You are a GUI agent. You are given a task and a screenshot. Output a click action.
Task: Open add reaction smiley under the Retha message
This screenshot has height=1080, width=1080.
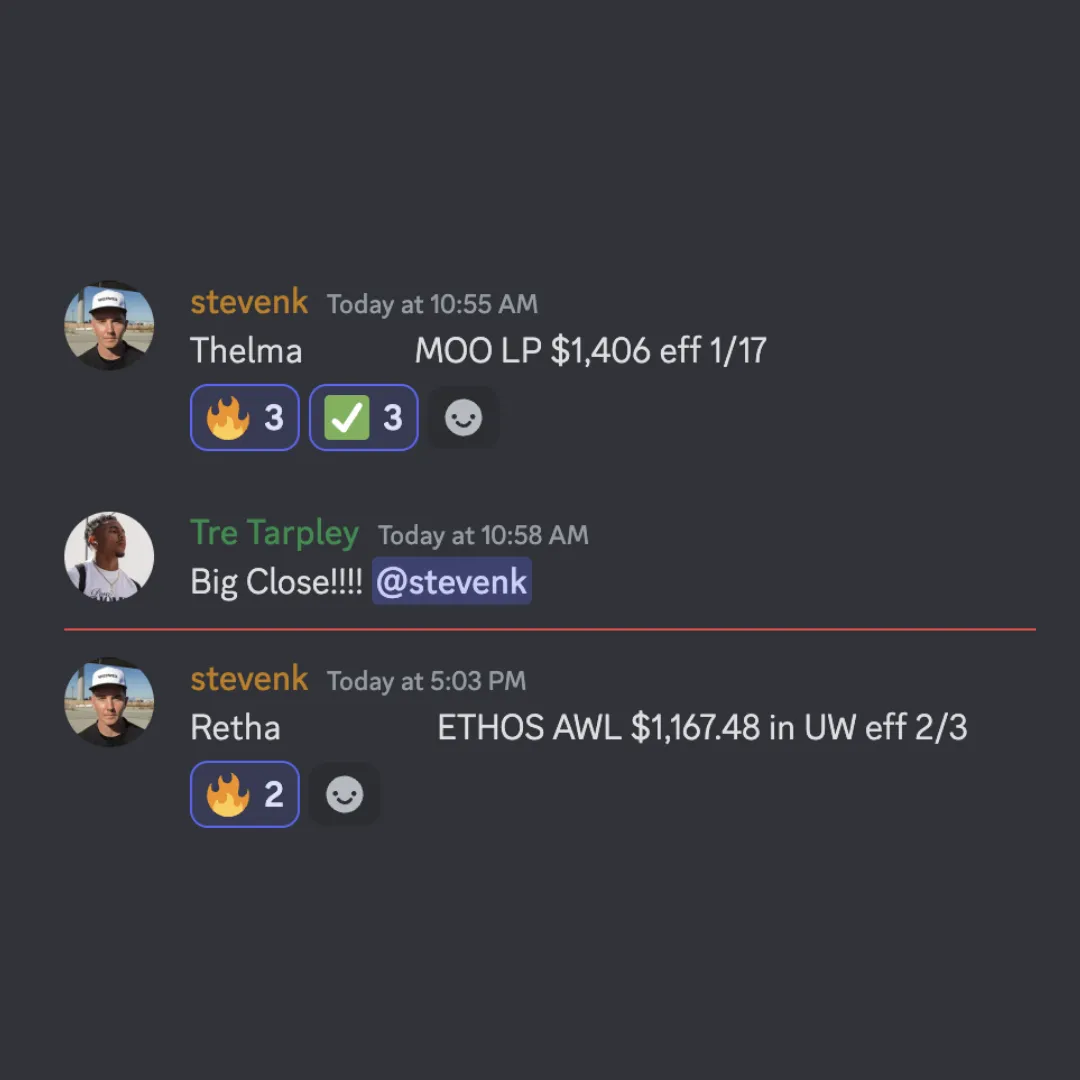(344, 794)
